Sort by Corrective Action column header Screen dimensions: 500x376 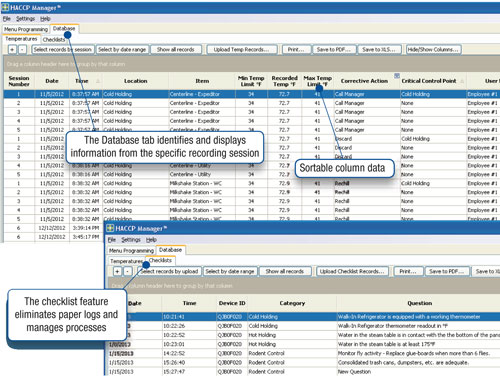364,81
